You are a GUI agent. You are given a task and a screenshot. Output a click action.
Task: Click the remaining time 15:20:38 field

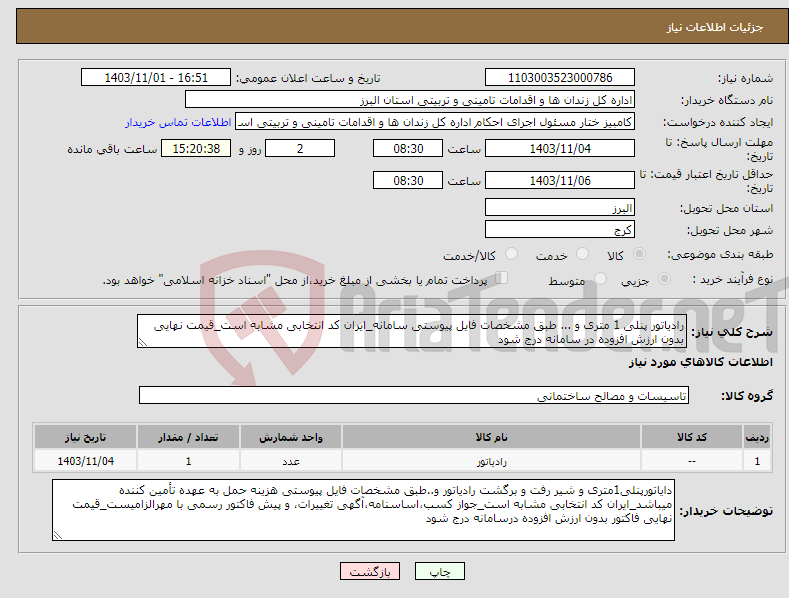196,148
